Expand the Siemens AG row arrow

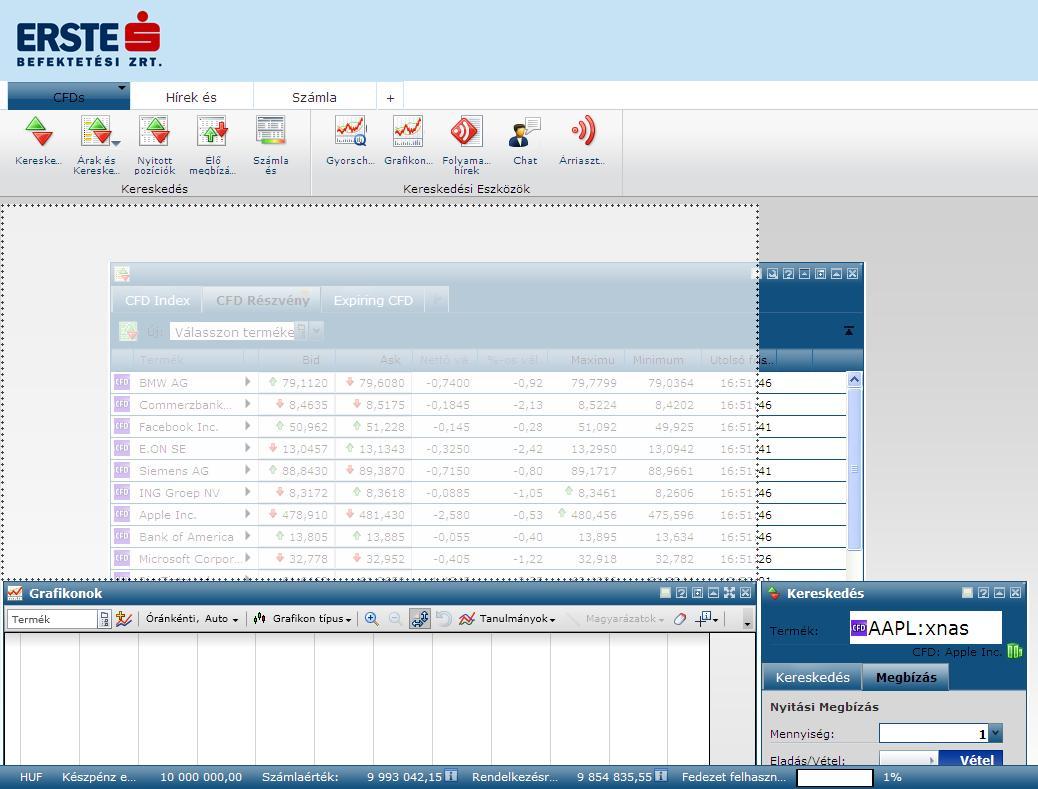tap(248, 470)
